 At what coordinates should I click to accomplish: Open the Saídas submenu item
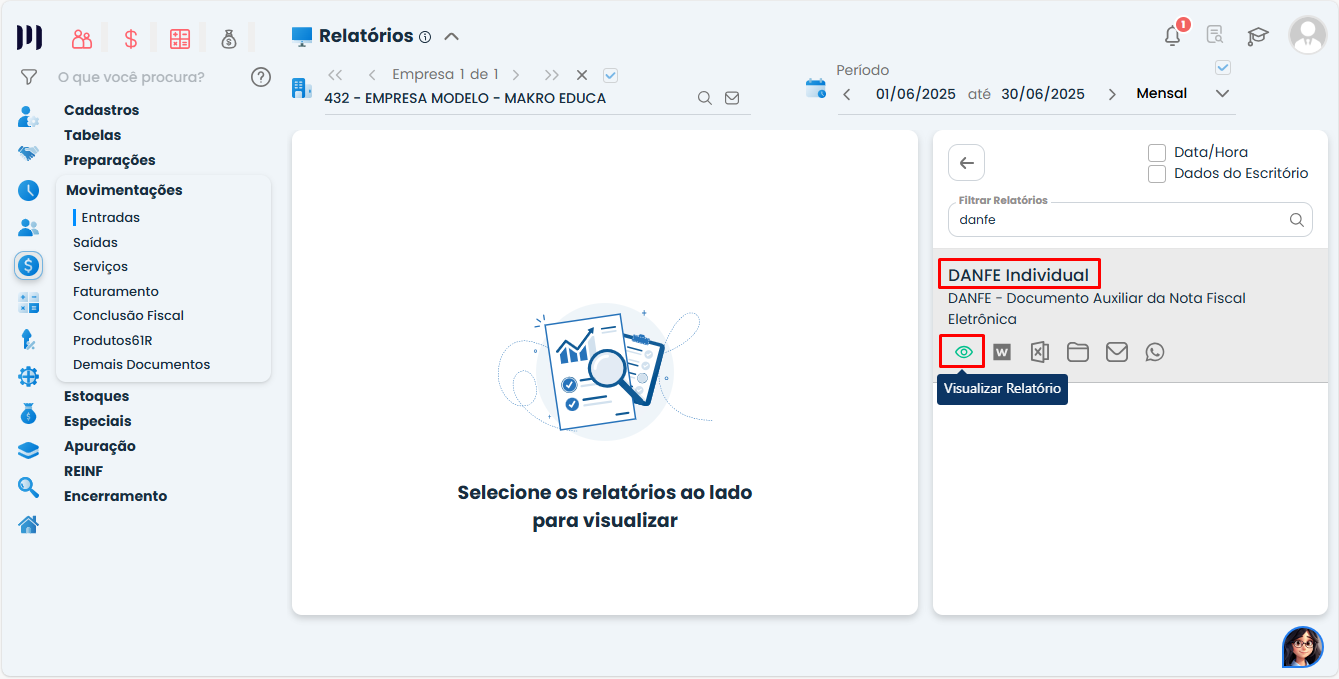(x=95, y=242)
